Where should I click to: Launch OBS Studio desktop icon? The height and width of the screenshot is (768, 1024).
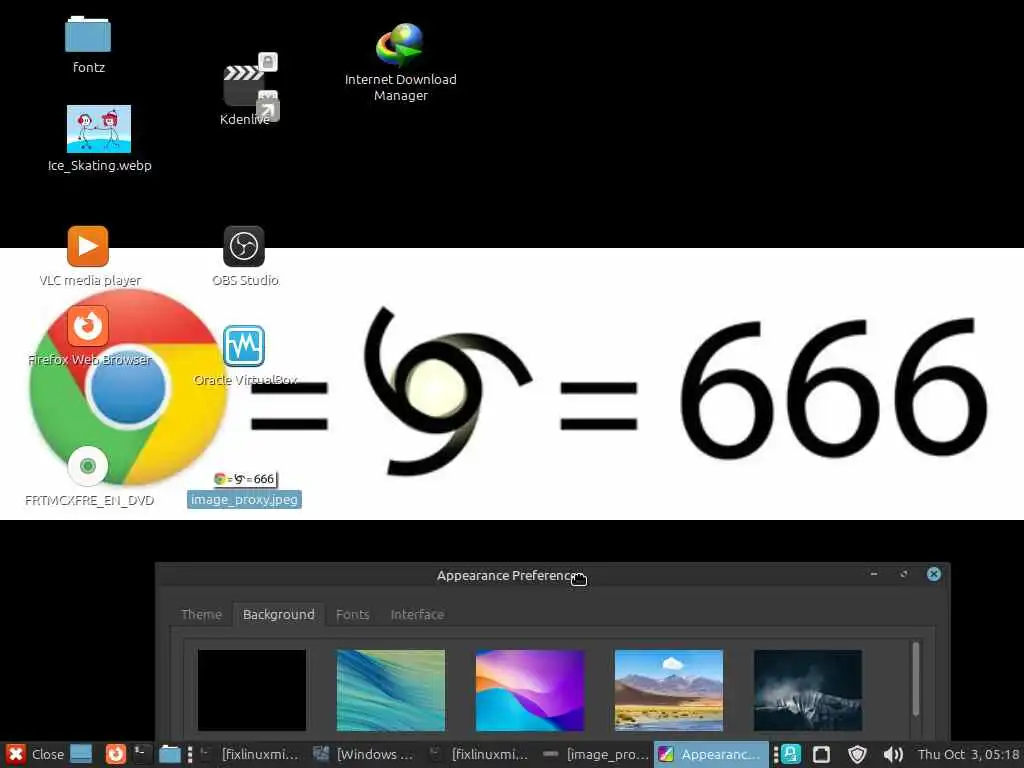point(244,246)
